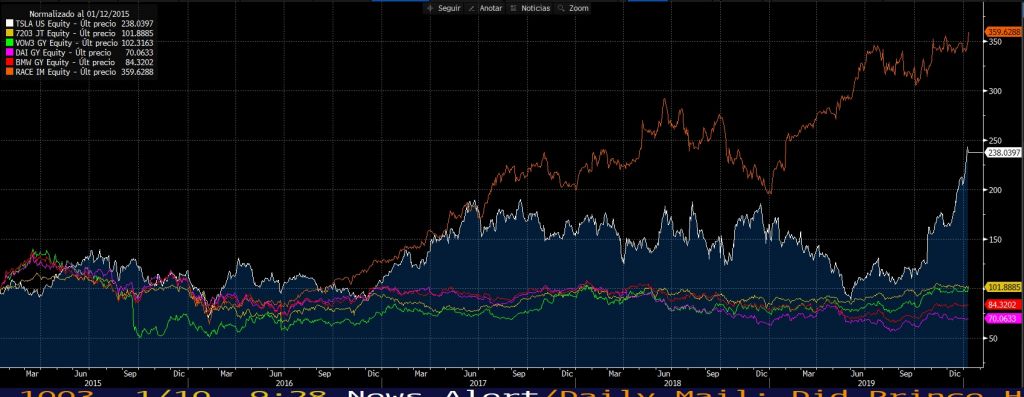Screen dimensions: 1024x397
Task: Select the RACE IM Equity legend entry
Action: 80,72
